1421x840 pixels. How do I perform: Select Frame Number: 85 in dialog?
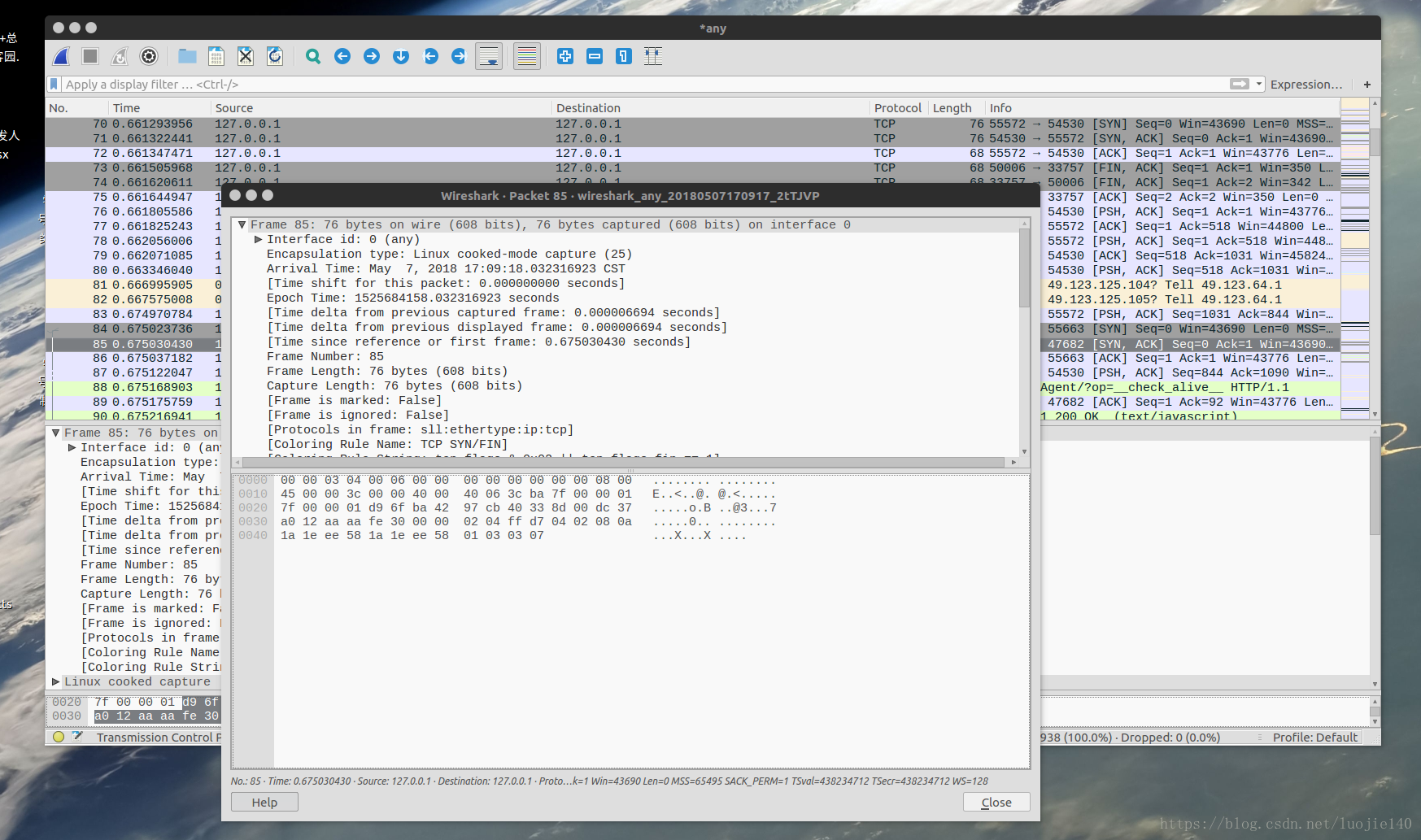[325, 356]
